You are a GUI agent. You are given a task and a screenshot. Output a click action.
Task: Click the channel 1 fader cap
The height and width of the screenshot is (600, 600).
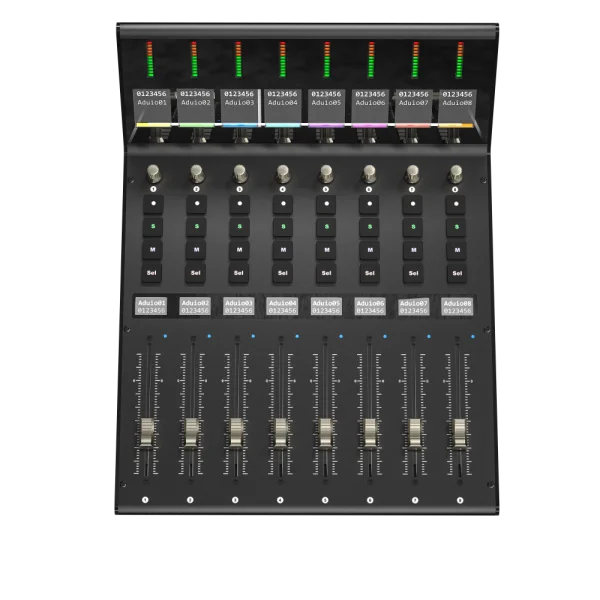click(147, 432)
